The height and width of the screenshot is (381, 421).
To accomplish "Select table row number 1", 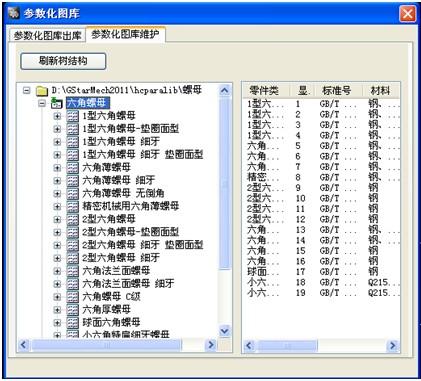I will tap(321, 104).
